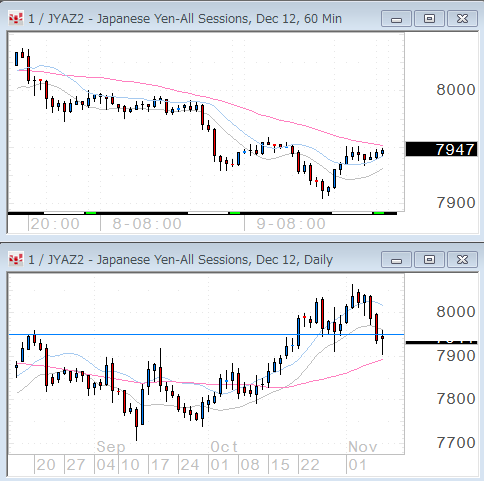Click the 60 Min chart window app icon
The width and height of the screenshot is (484, 481).
tap(16, 19)
